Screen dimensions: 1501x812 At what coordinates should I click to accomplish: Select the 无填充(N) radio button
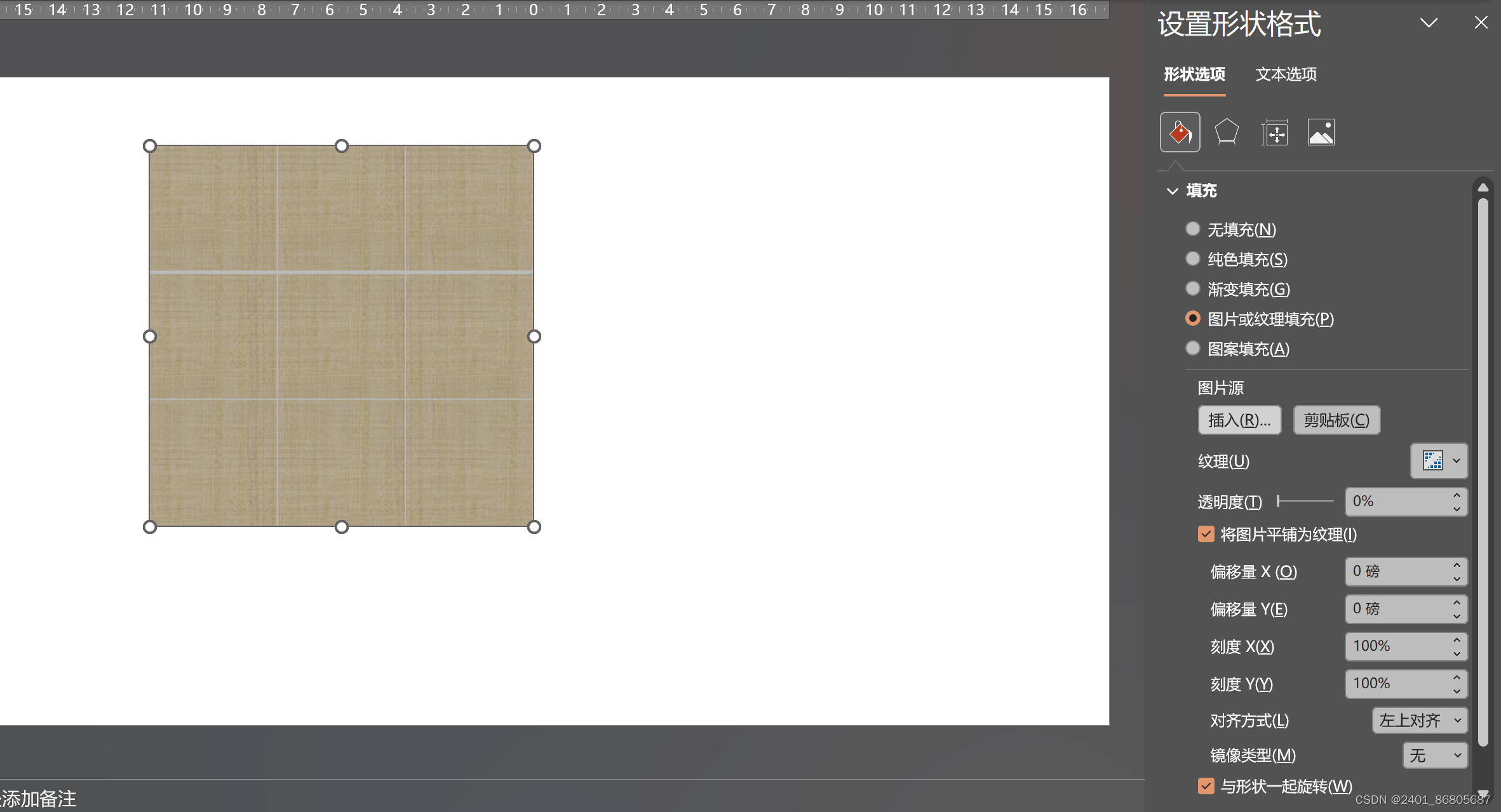1192,229
